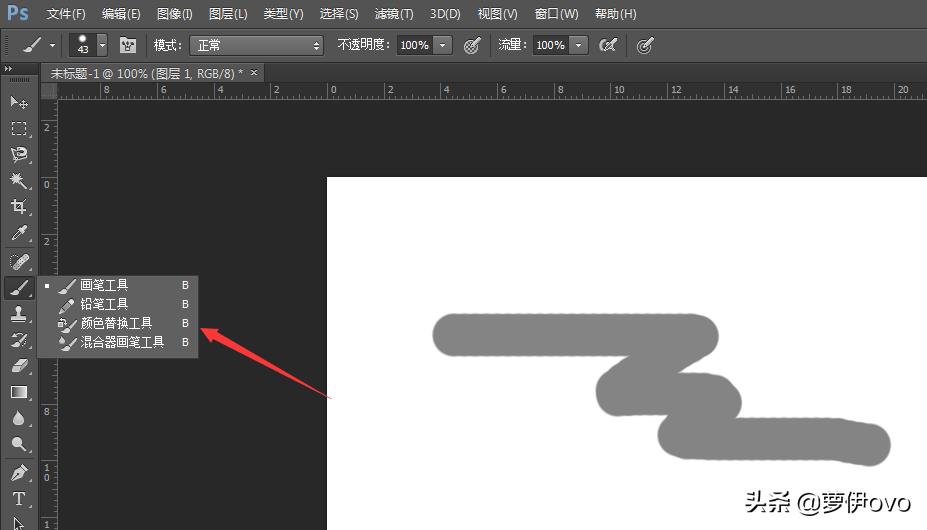The image size is (927, 530).
Task: Select the Horizontal Type tool
Action: pos(19,498)
